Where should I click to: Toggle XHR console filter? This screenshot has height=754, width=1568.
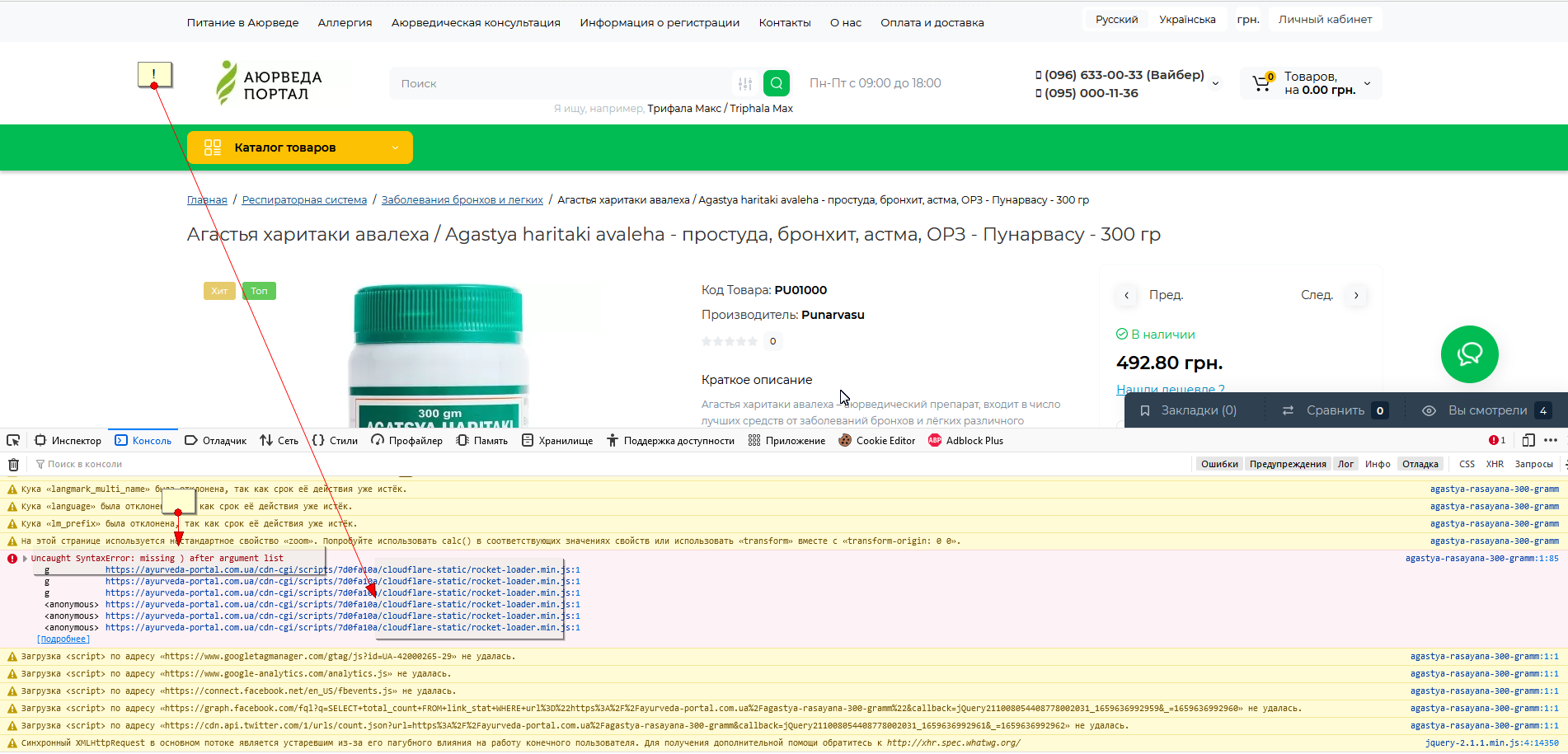pos(1495,464)
